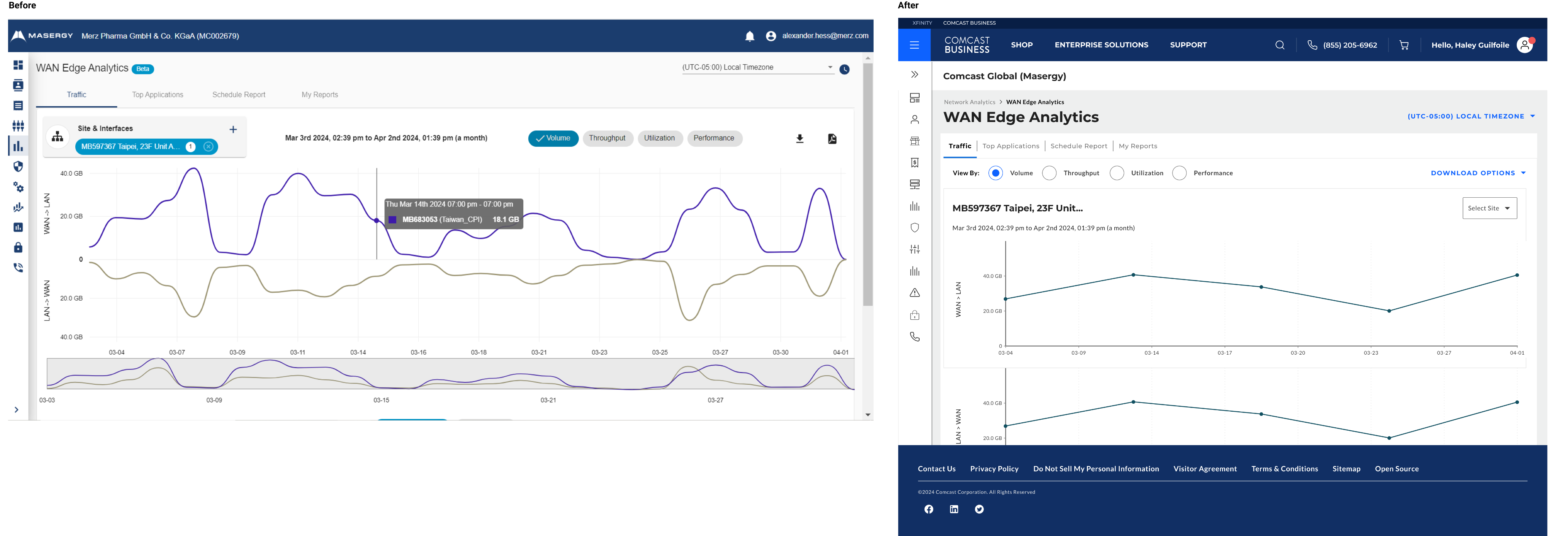Open Facebook icon in Comcast footer
This screenshot has height=536, width=1568.
point(929,510)
